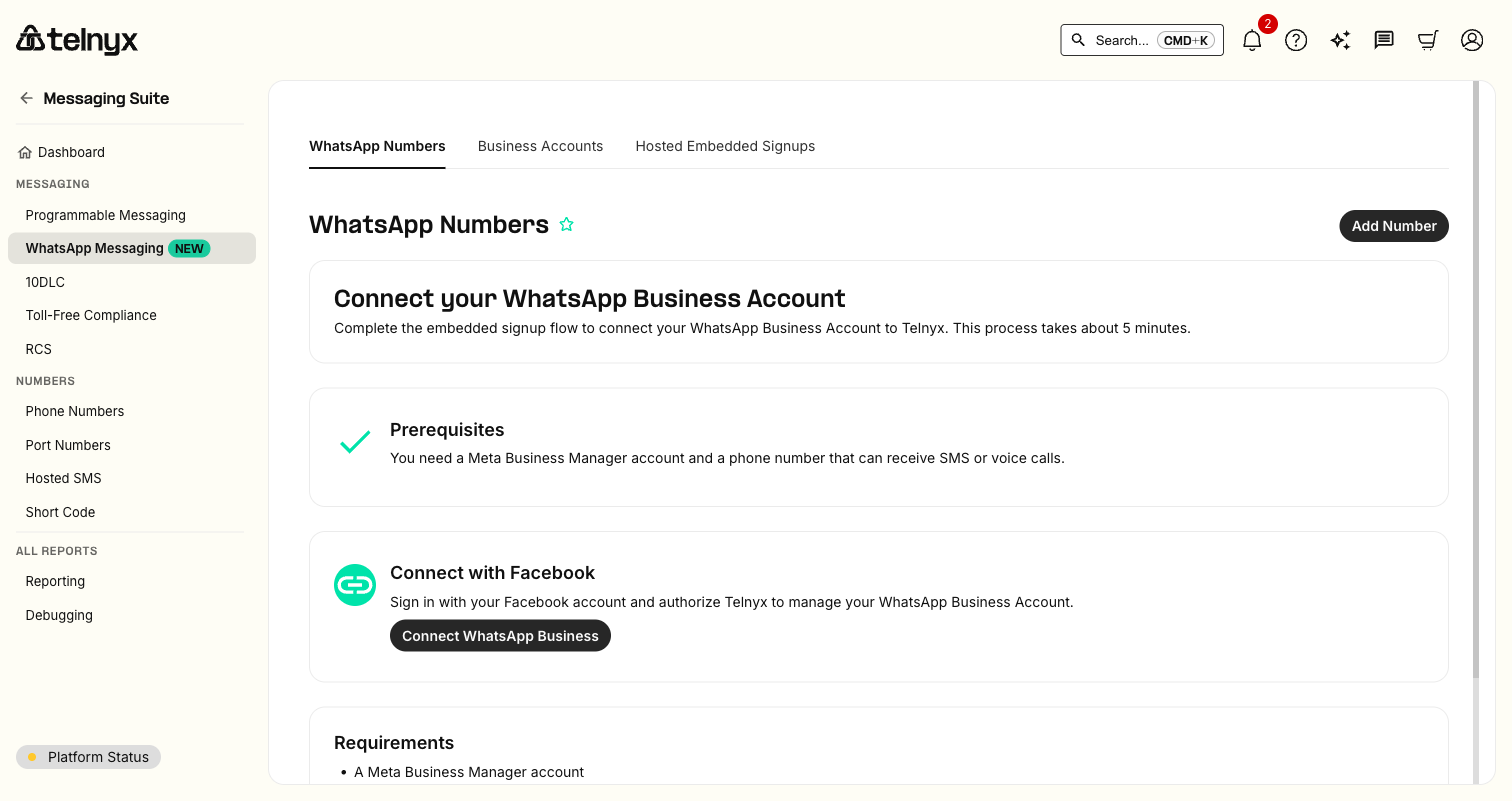Click the red notification count badge

[x=1268, y=24]
